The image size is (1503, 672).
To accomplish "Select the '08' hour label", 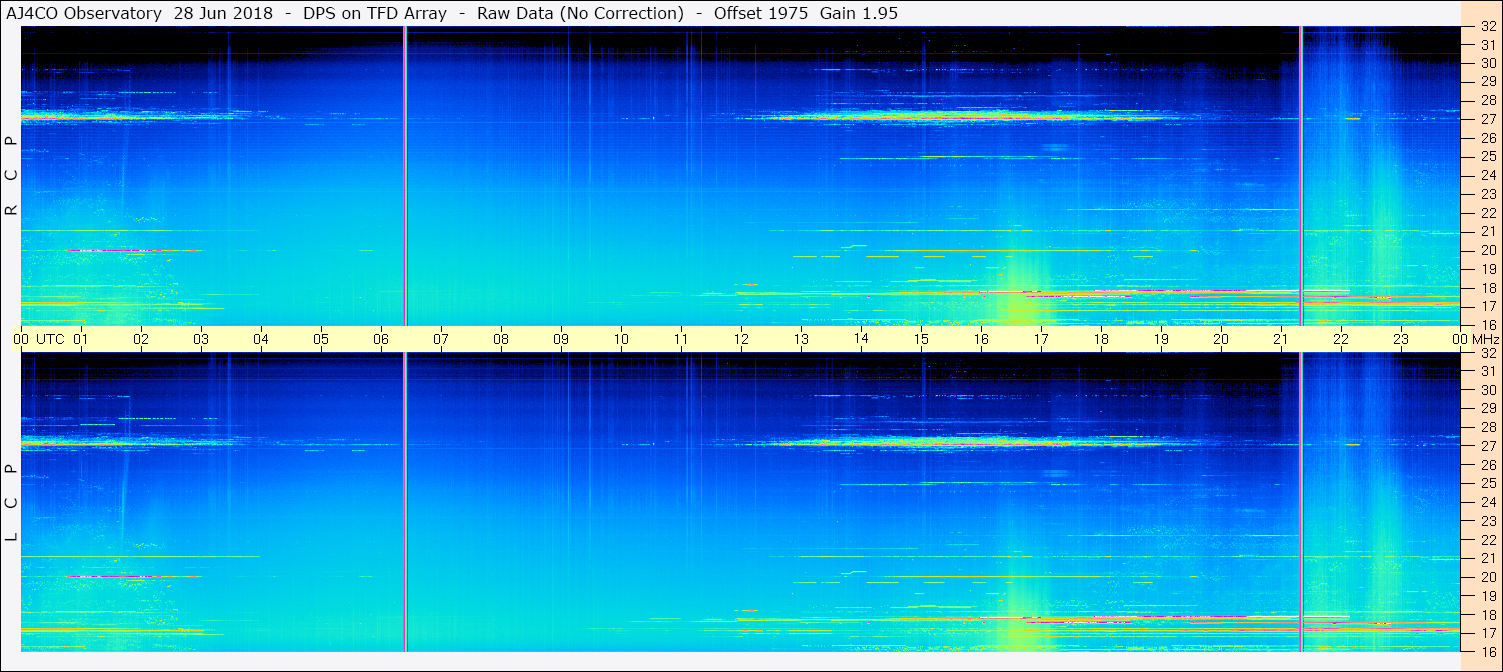I will coord(501,339).
